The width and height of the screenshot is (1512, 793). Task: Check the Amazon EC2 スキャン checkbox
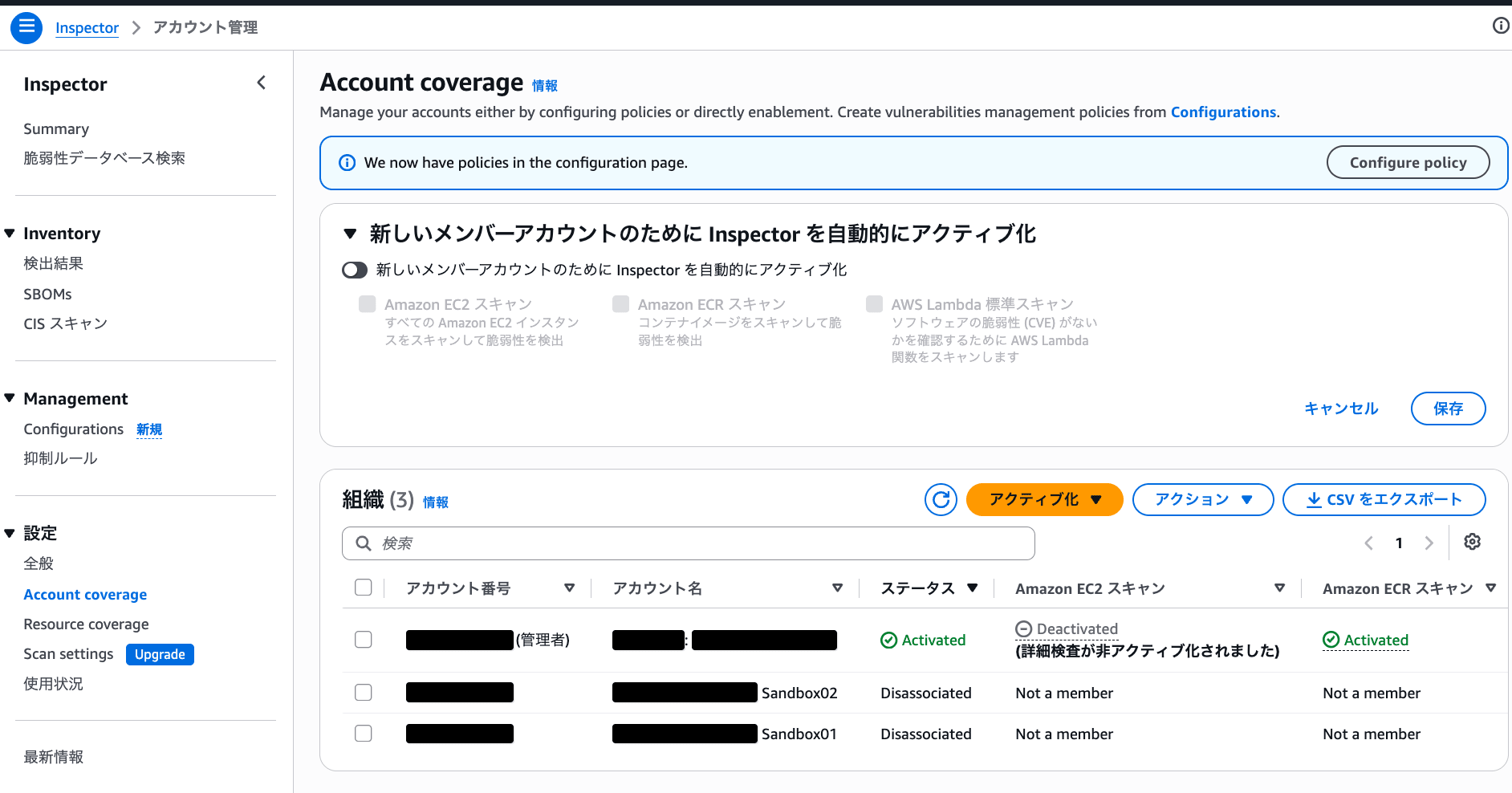pyautogui.click(x=367, y=303)
